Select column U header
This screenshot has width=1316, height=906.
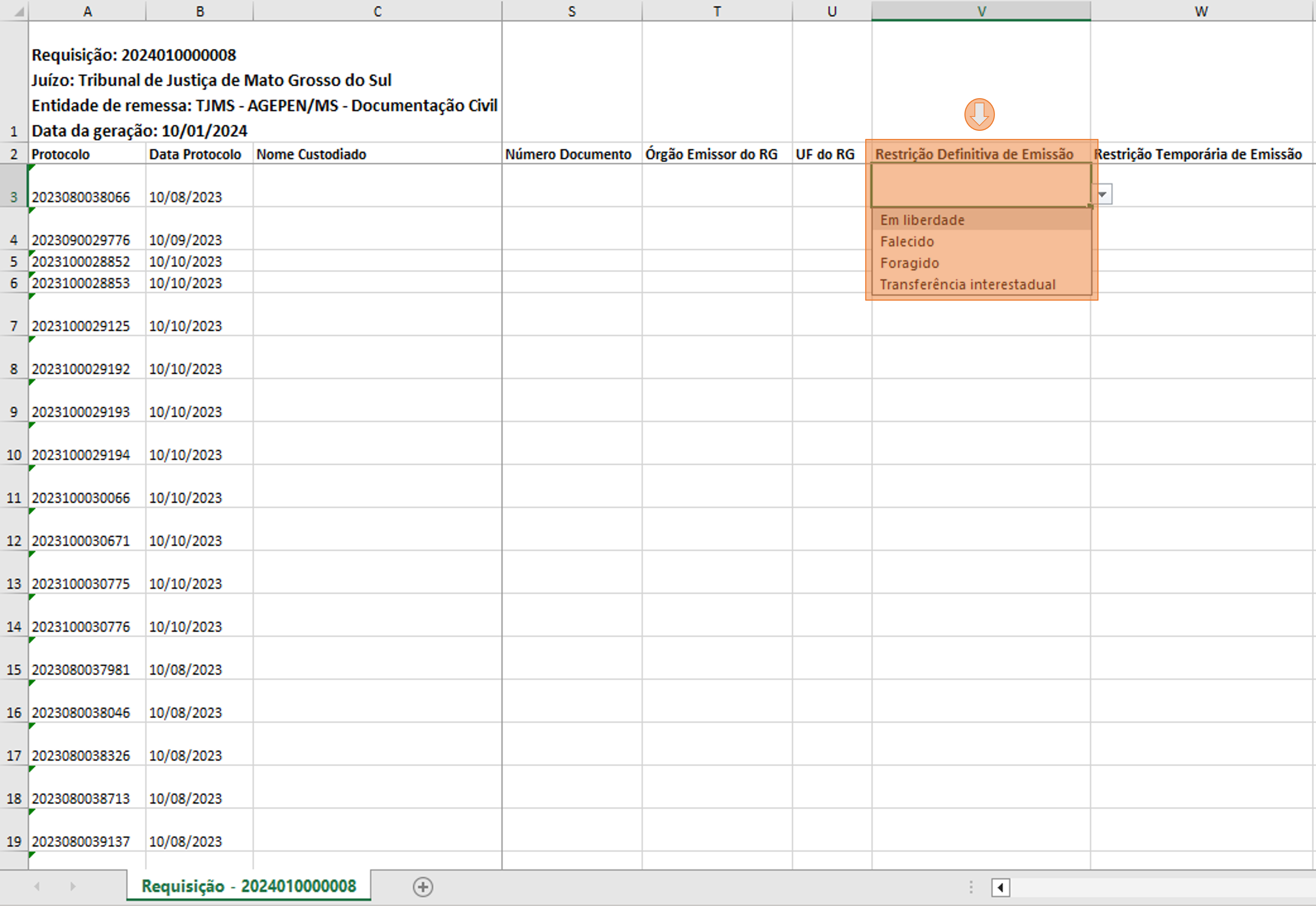tap(832, 11)
